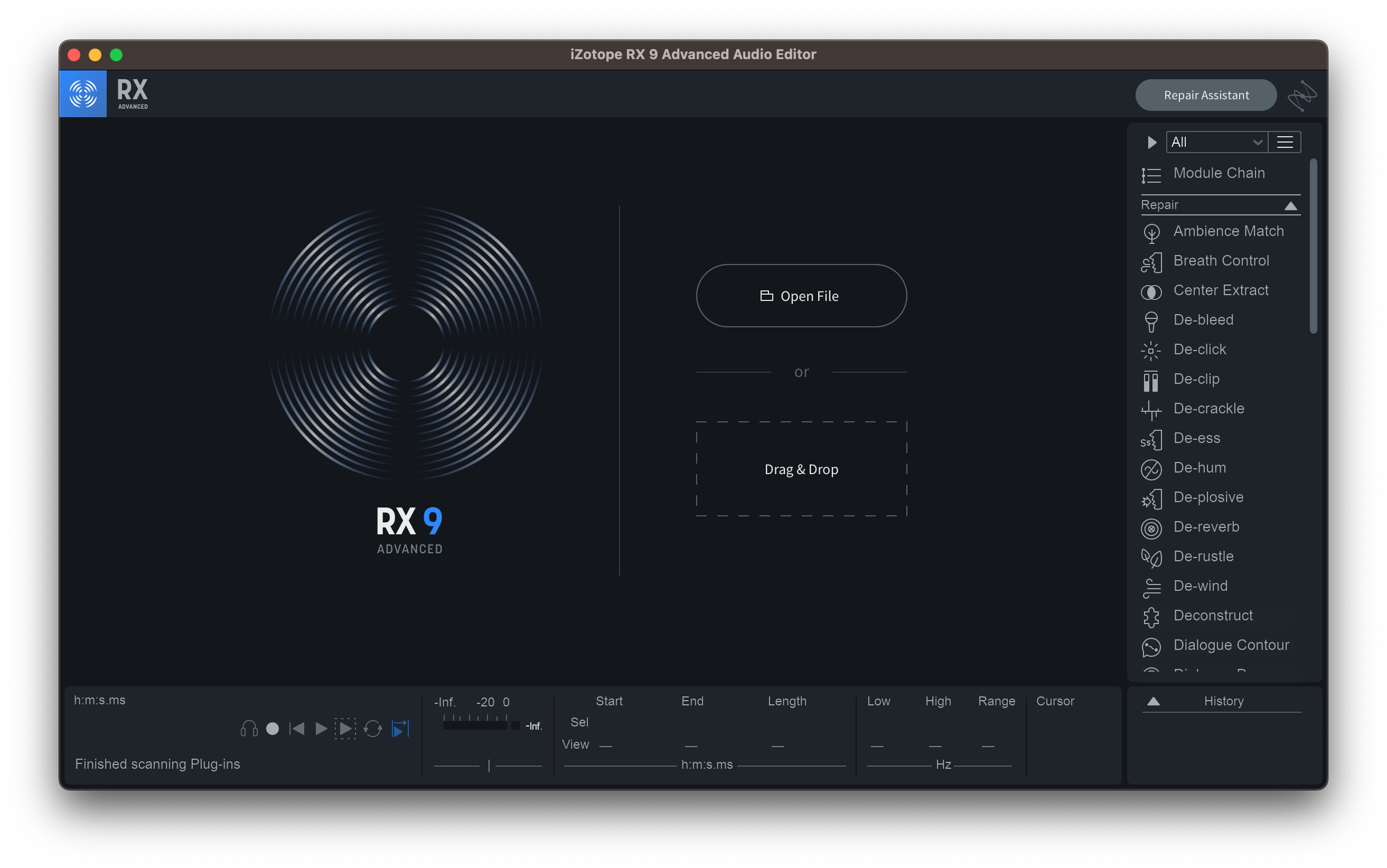
Task: Open the De-clip bars icon
Action: pyautogui.click(x=1151, y=381)
